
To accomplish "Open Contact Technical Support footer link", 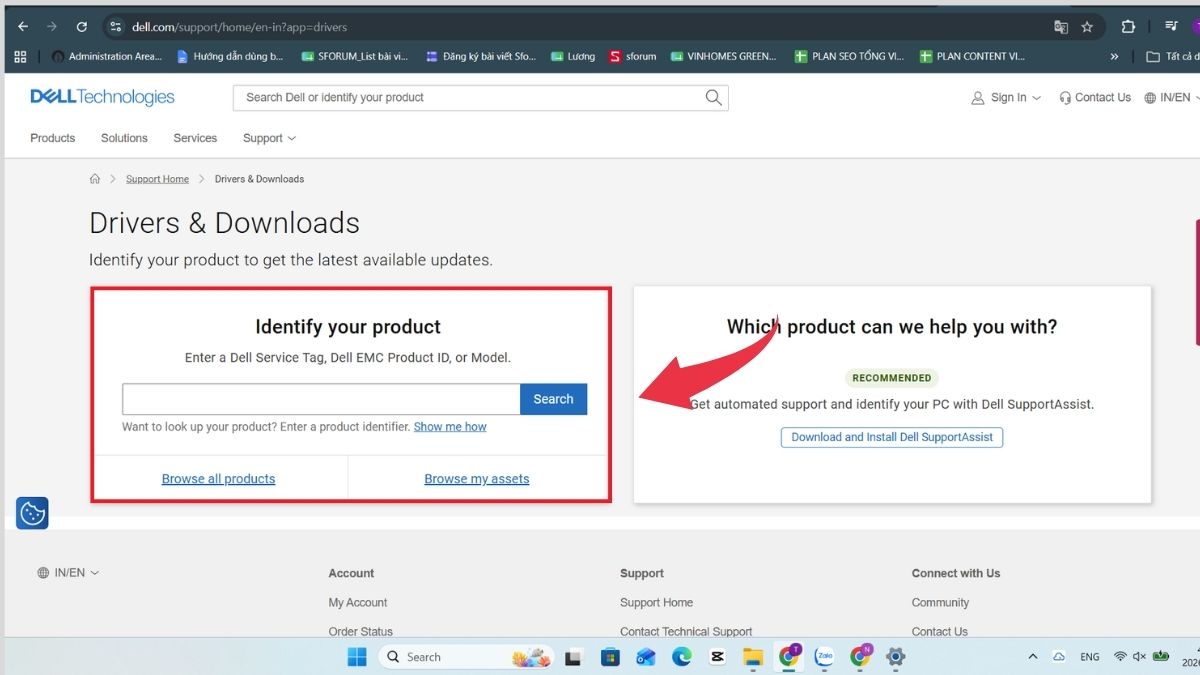I will (x=686, y=631).
